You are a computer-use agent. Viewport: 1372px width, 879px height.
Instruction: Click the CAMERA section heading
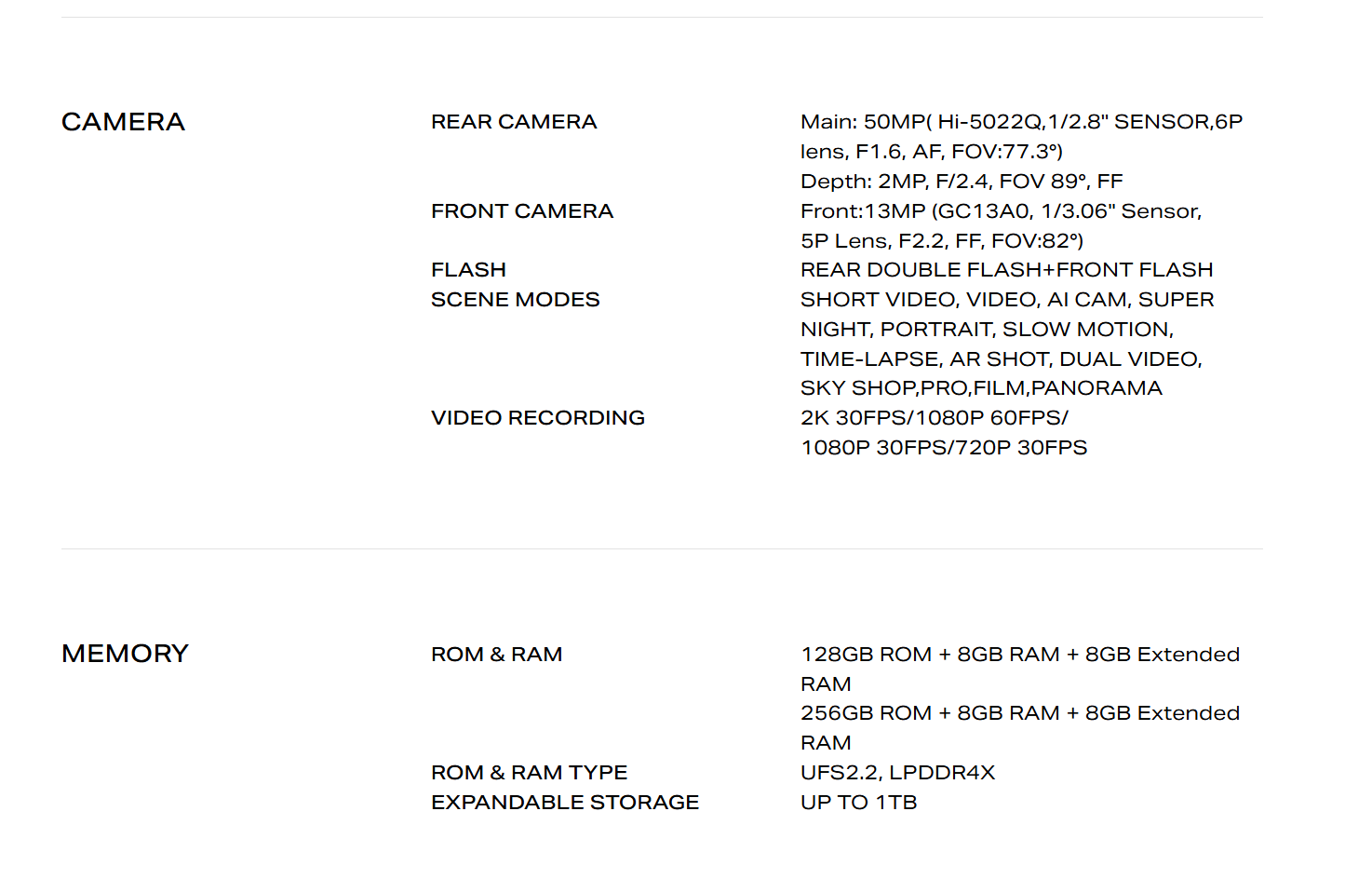coord(123,122)
